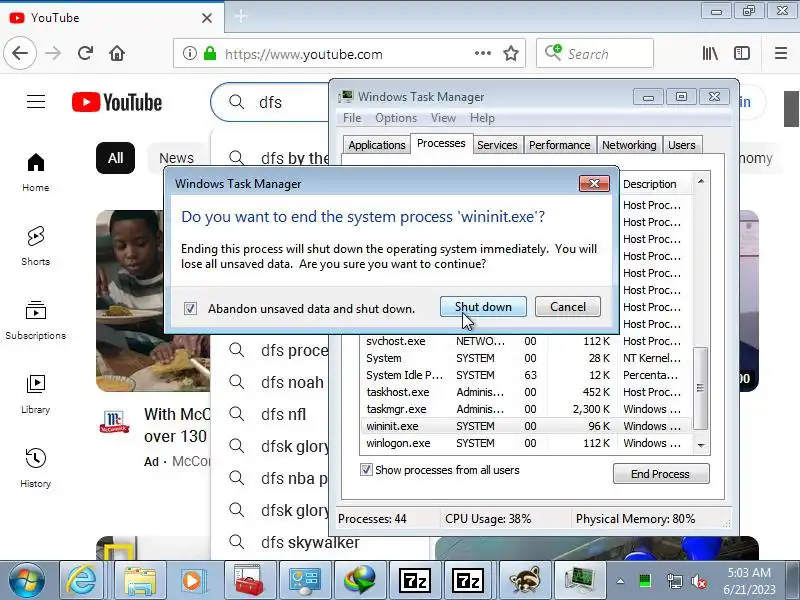This screenshot has width=800, height=600.
Task: Choose dfs nfl search suggestion
Action: point(270,414)
